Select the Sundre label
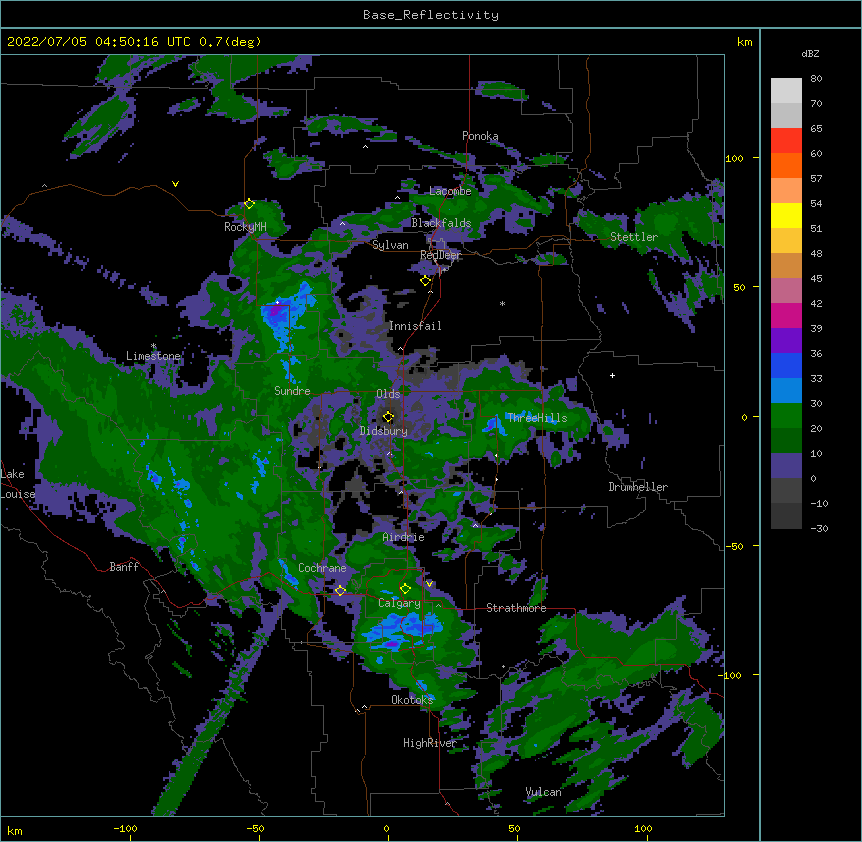This screenshot has height=842, width=862. (292, 391)
